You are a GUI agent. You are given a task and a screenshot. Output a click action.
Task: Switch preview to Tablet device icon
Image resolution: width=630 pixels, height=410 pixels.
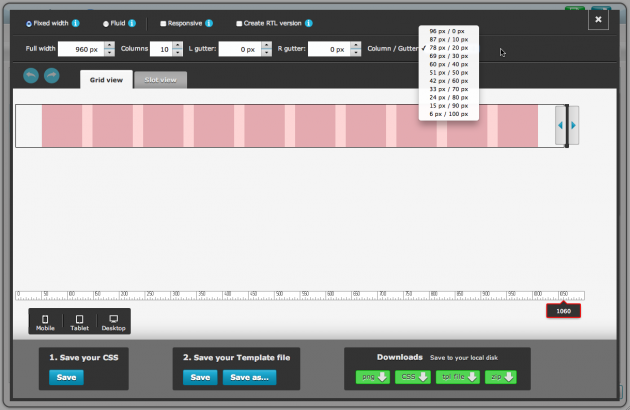pos(79,321)
